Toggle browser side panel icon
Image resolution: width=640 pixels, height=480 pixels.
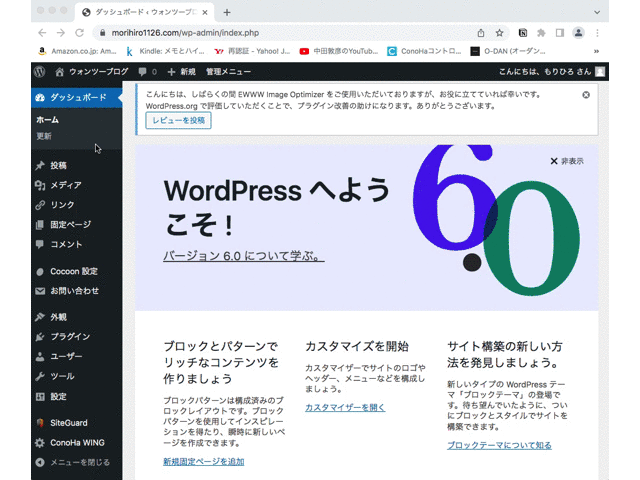click(x=560, y=33)
